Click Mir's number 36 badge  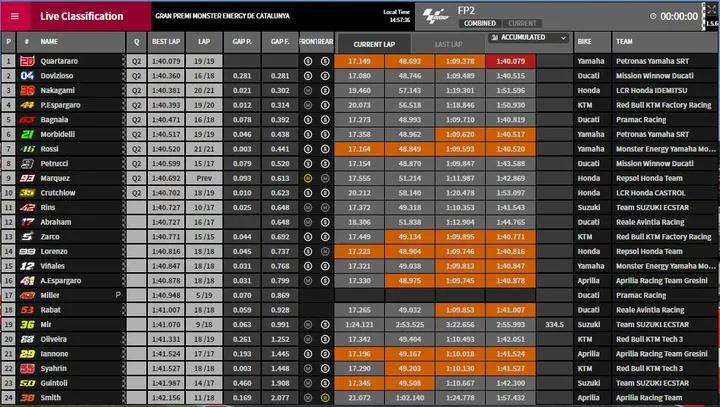click(x=27, y=325)
